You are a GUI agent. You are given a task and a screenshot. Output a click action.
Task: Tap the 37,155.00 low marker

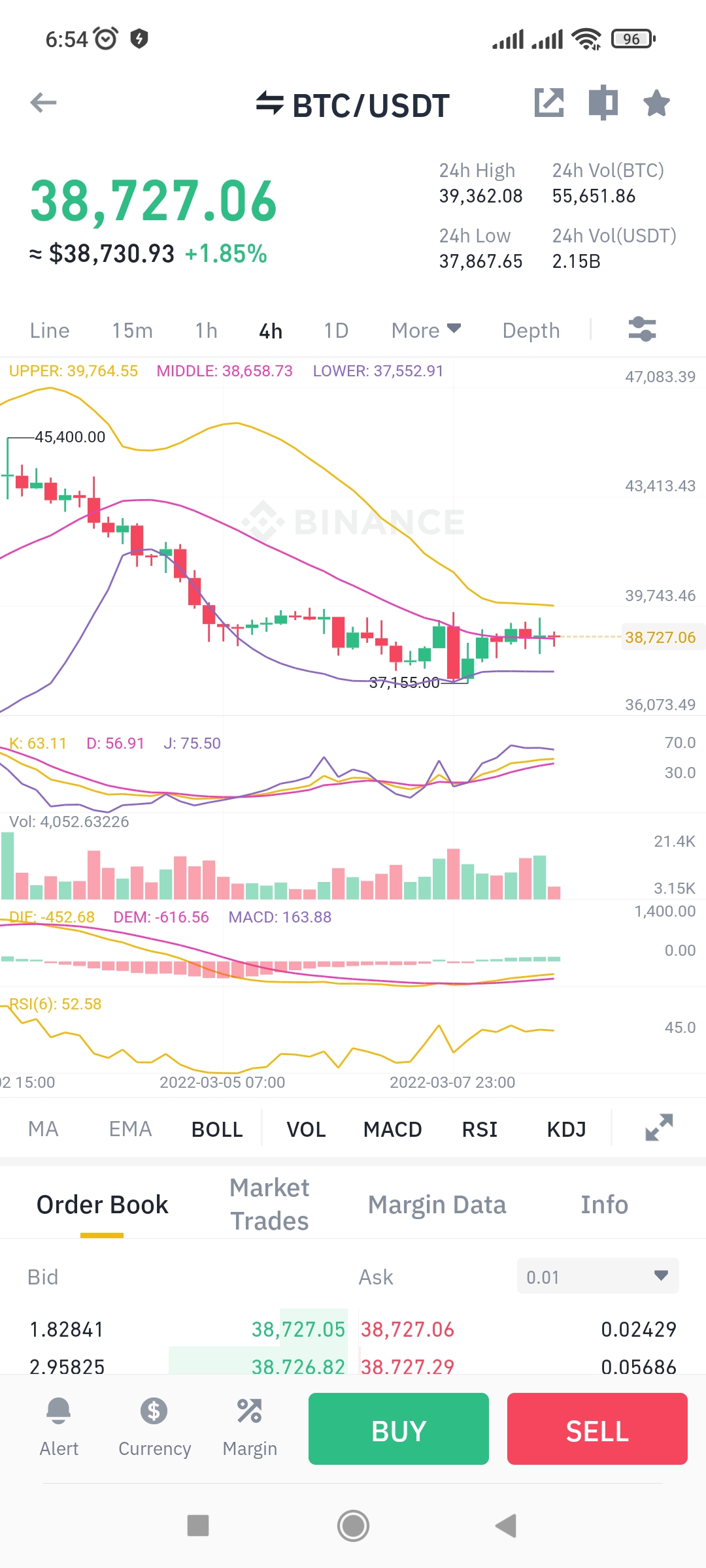(405, 683)
